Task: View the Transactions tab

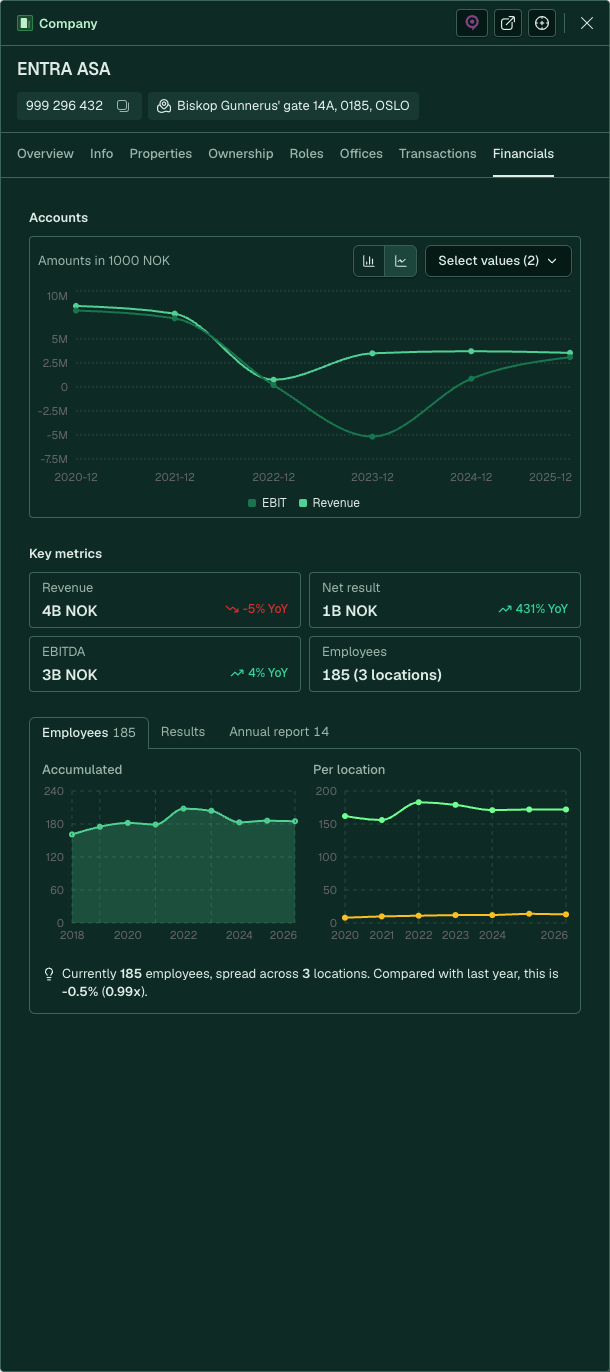Action: click(437, 154)
